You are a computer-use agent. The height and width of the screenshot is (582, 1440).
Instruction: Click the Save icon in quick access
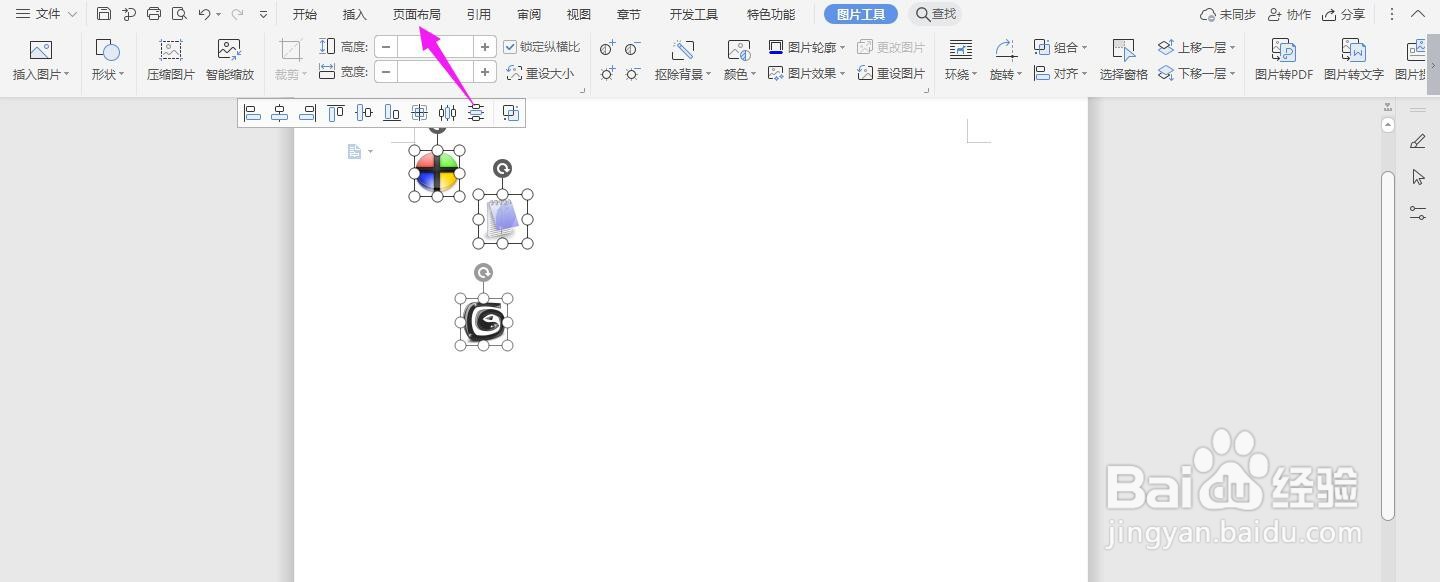tap(104, 14)
